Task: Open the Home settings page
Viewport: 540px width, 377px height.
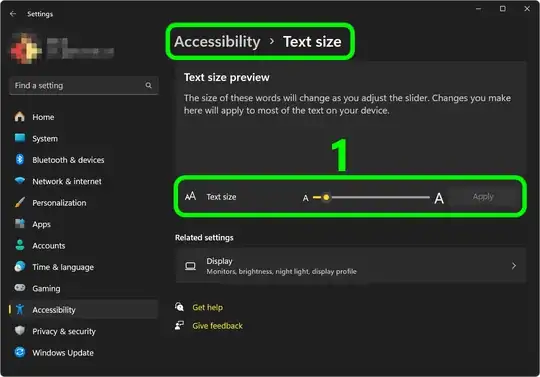Action: tap(43, 117)
